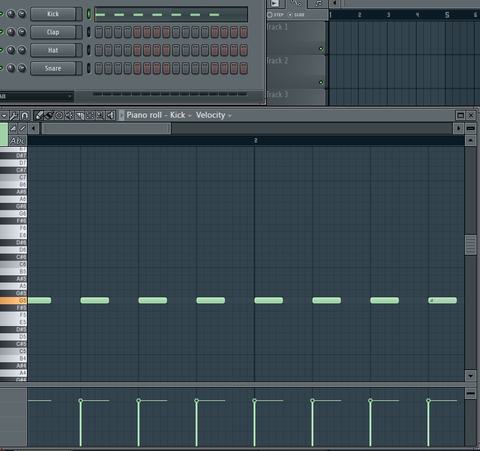Click the bar 2 marker in the piano roll ruler
The height and width of the screenshot is (451, 480).
(x=255, y=141)
